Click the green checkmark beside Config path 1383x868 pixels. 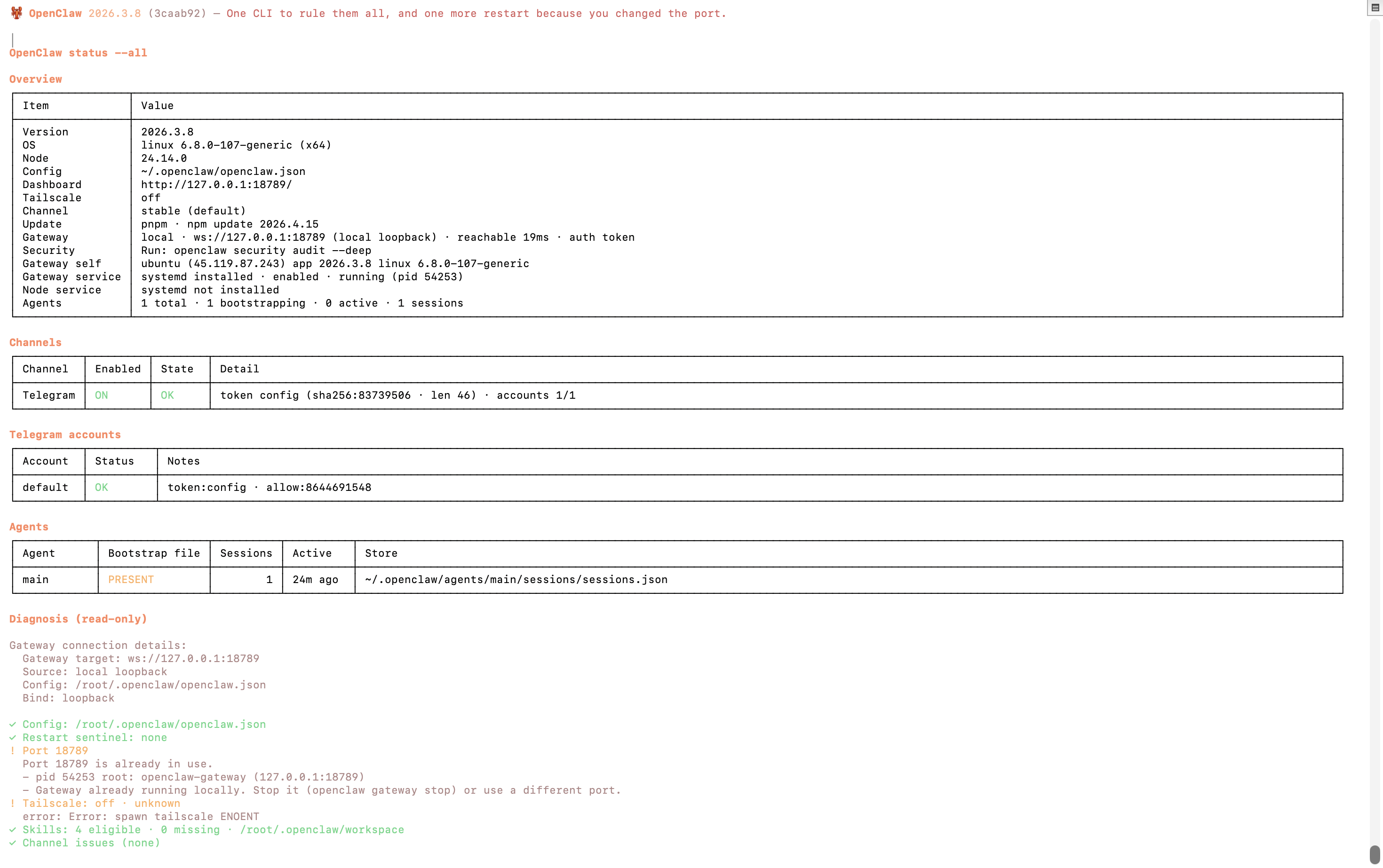13,725
